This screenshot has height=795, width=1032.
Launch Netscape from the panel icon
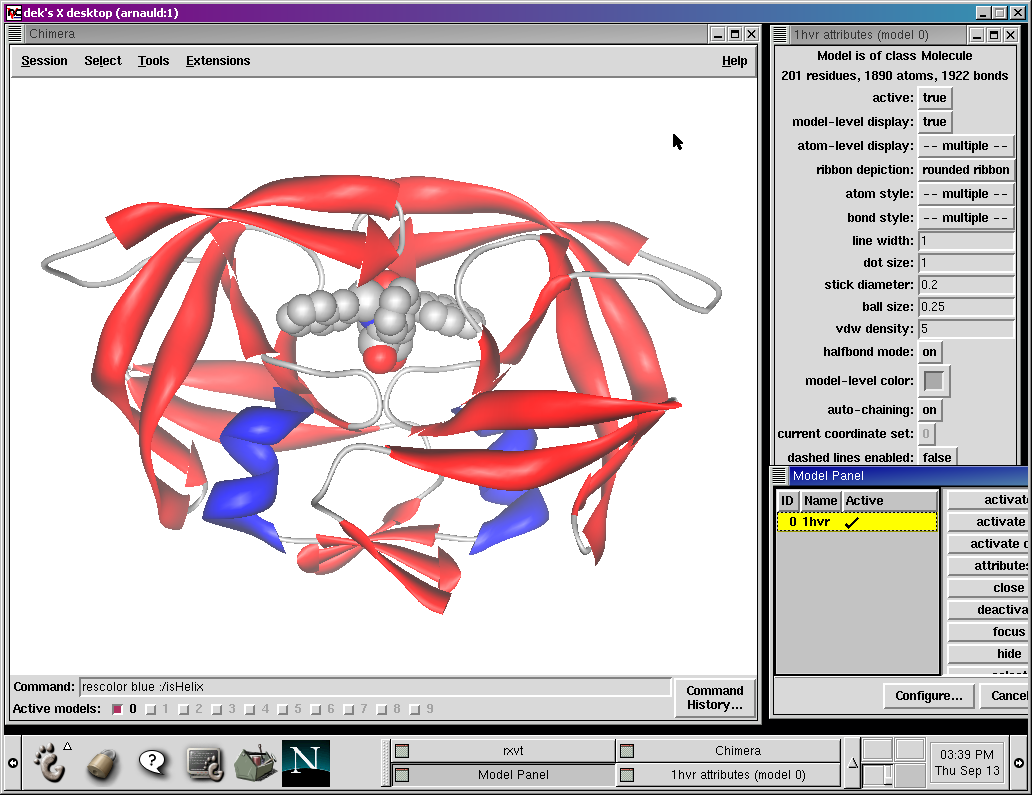(x=306, y=763)
